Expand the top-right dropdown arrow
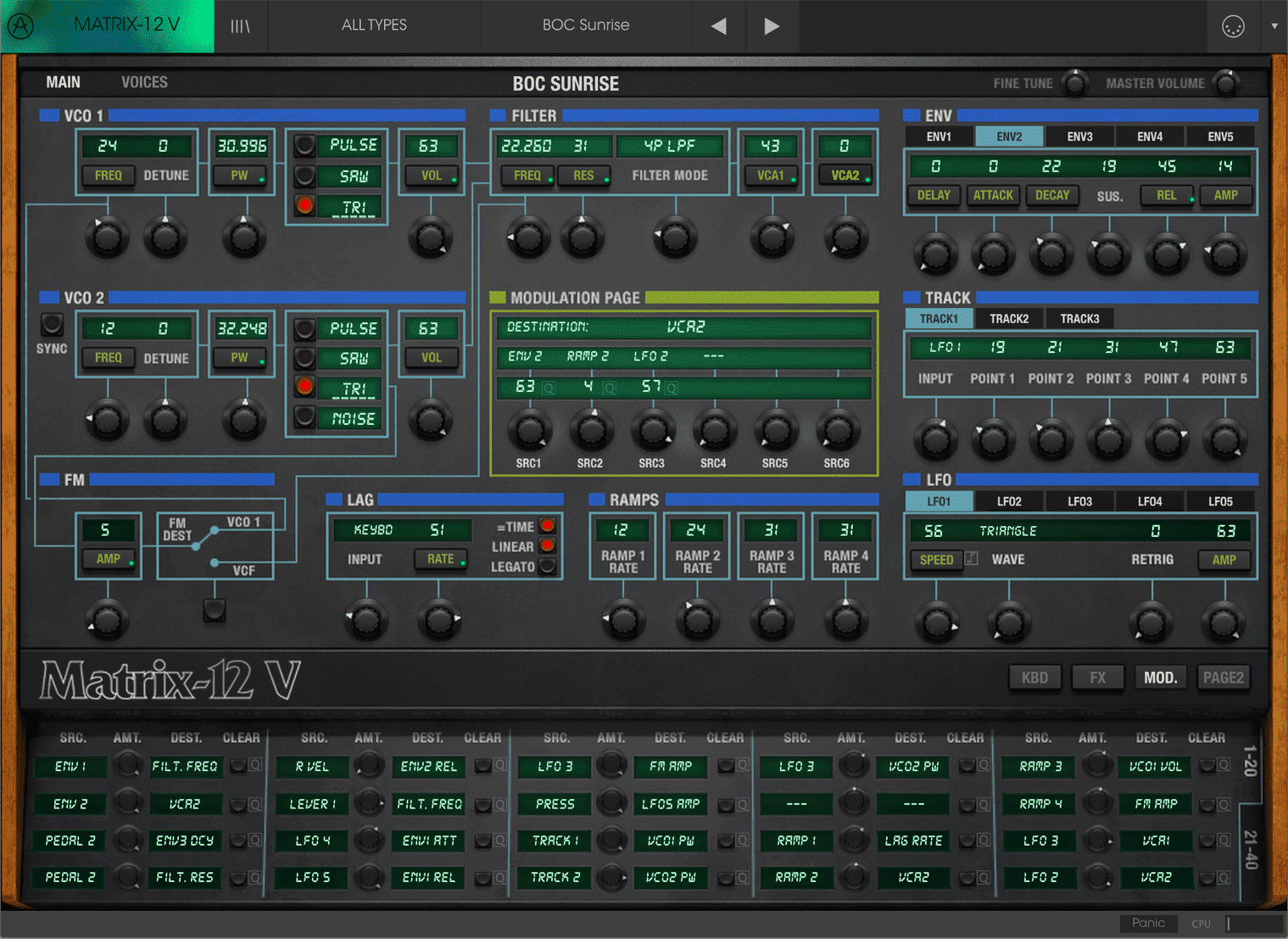The image size is (1288, 939). coord(1274,25)
